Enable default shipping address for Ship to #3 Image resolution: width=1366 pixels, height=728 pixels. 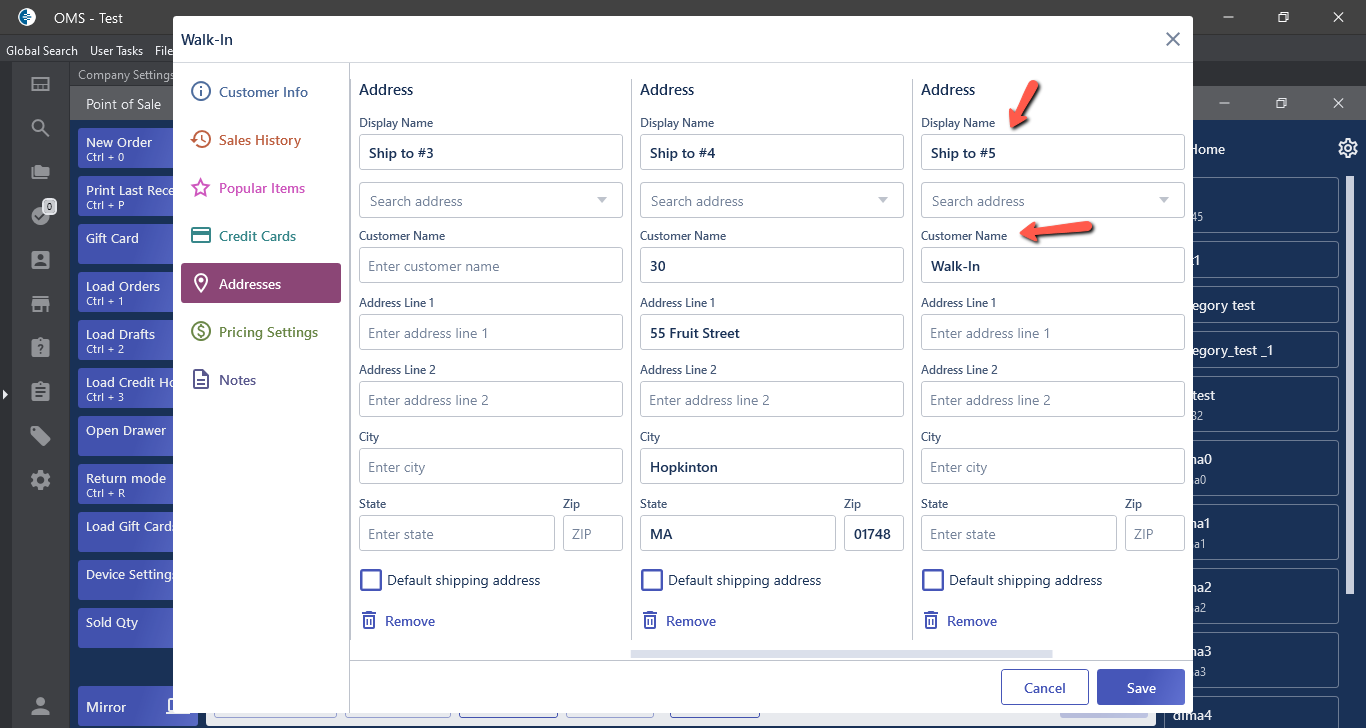coord(371,580)
